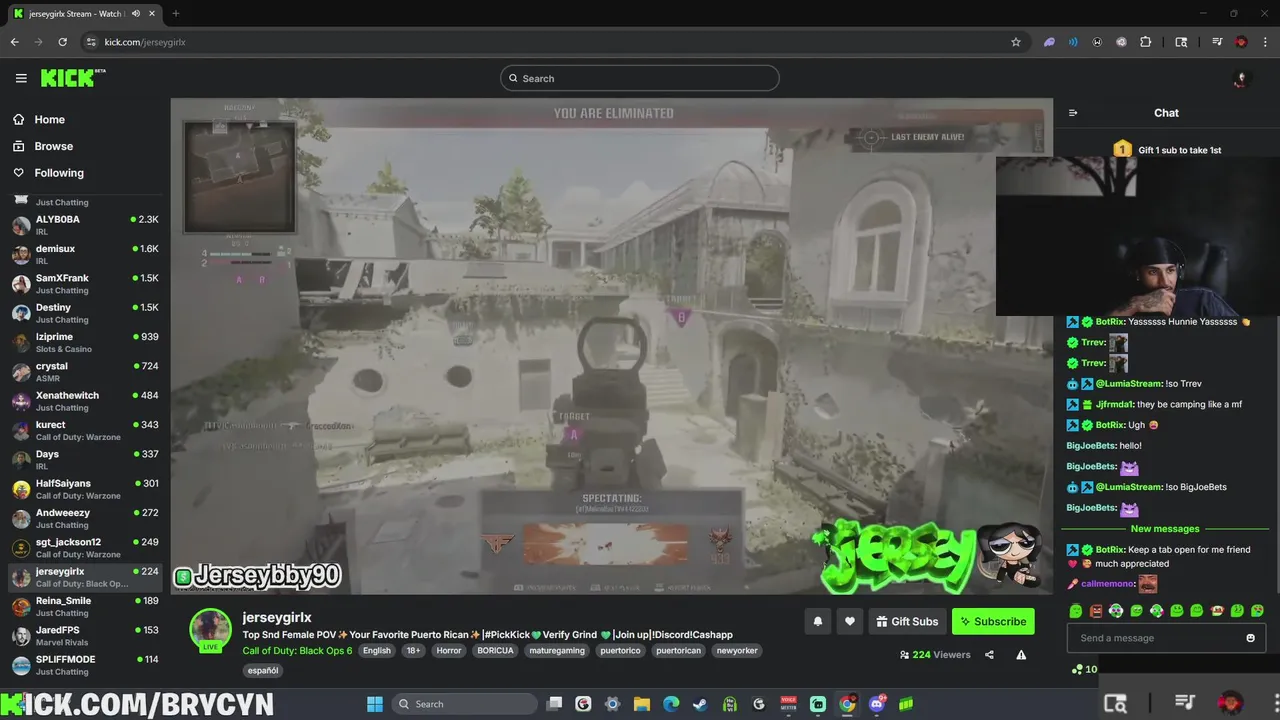Open Discord from the taskbar
The width and height of the screenshot is (1280, 720).
[x=877, y=704]
